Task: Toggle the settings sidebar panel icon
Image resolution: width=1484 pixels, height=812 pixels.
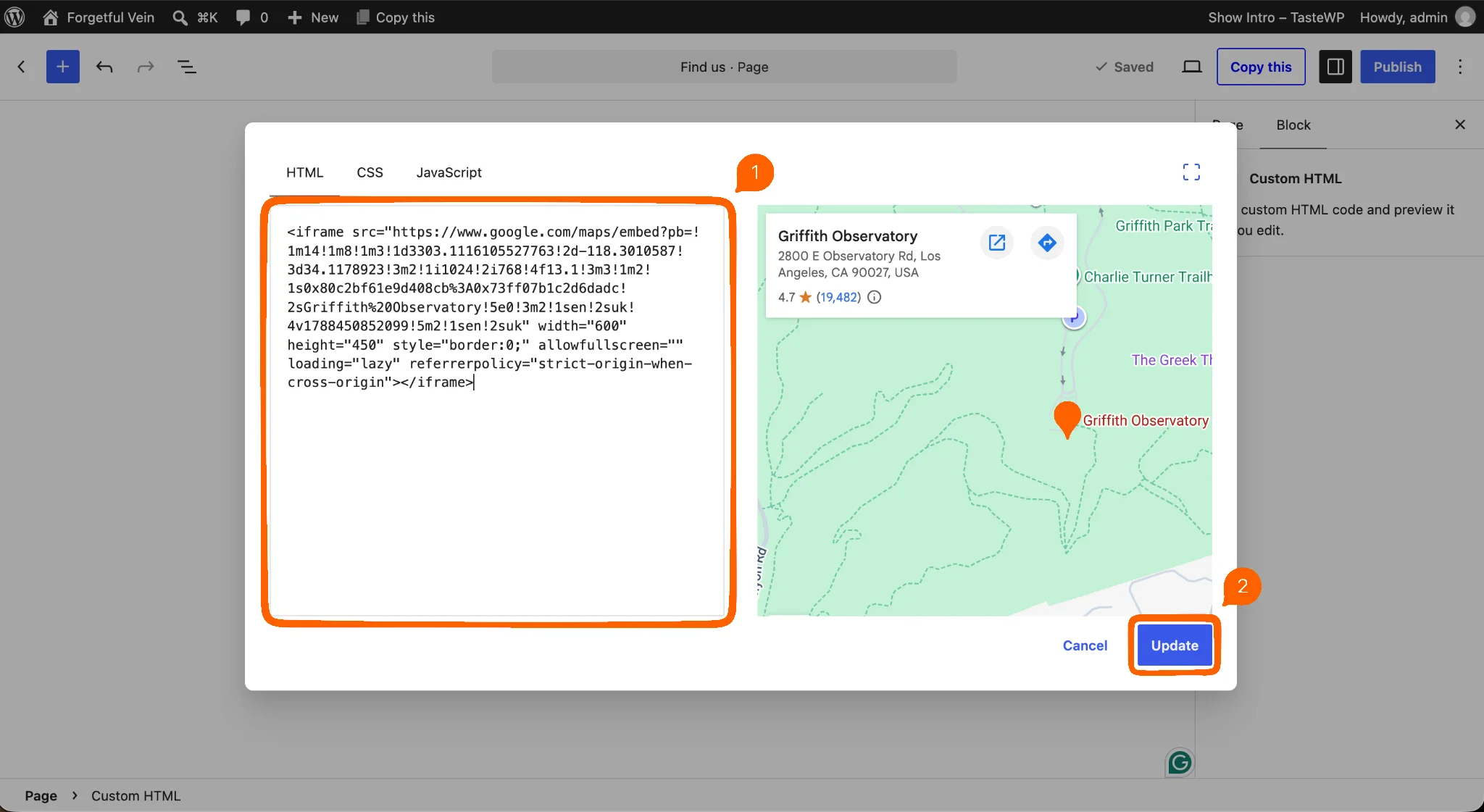Action: tap(1335, 67)
